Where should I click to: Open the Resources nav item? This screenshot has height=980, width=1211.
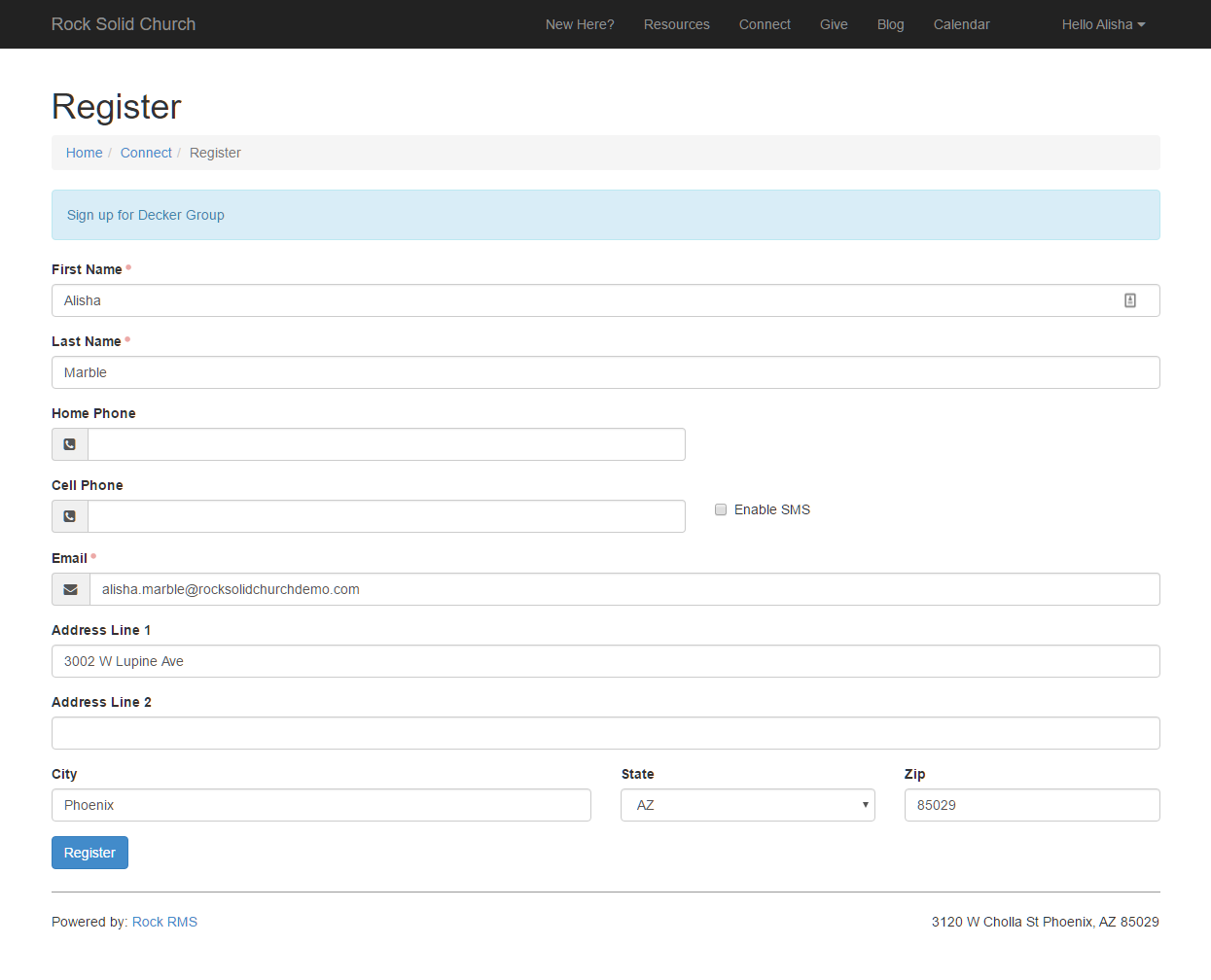(x=676, y=24)
